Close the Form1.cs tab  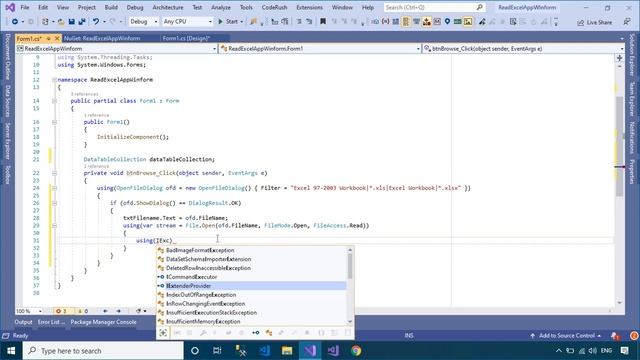click(x=57, y=38)
